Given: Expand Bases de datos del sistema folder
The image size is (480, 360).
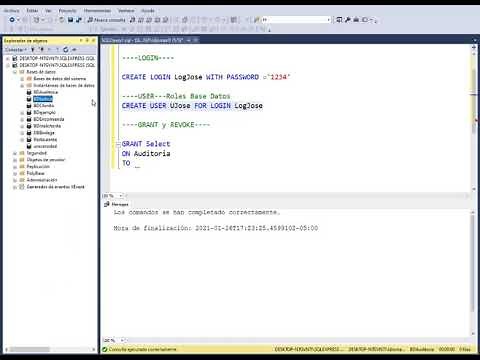Looking at the screenshot, I should click(x=22, y=79).
